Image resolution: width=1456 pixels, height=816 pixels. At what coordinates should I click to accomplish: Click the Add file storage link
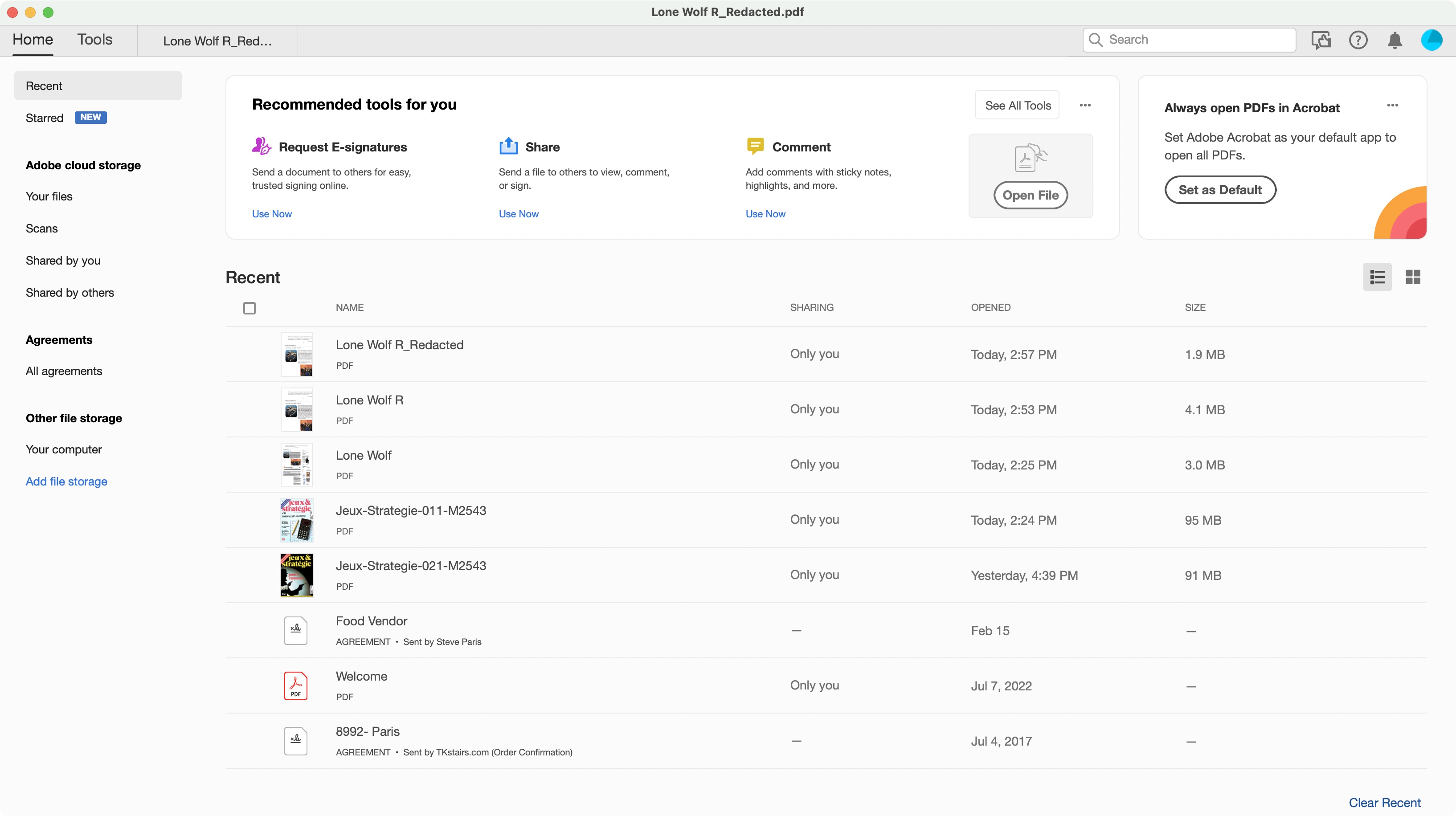(x=66, y=481)
